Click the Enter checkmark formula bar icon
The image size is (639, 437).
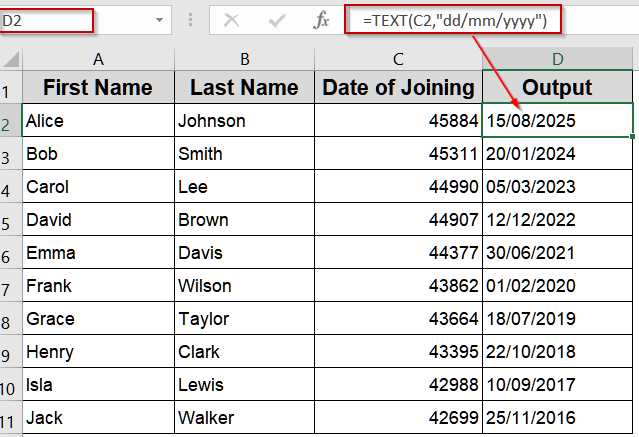pyautogui.click(x=277, y=20)
